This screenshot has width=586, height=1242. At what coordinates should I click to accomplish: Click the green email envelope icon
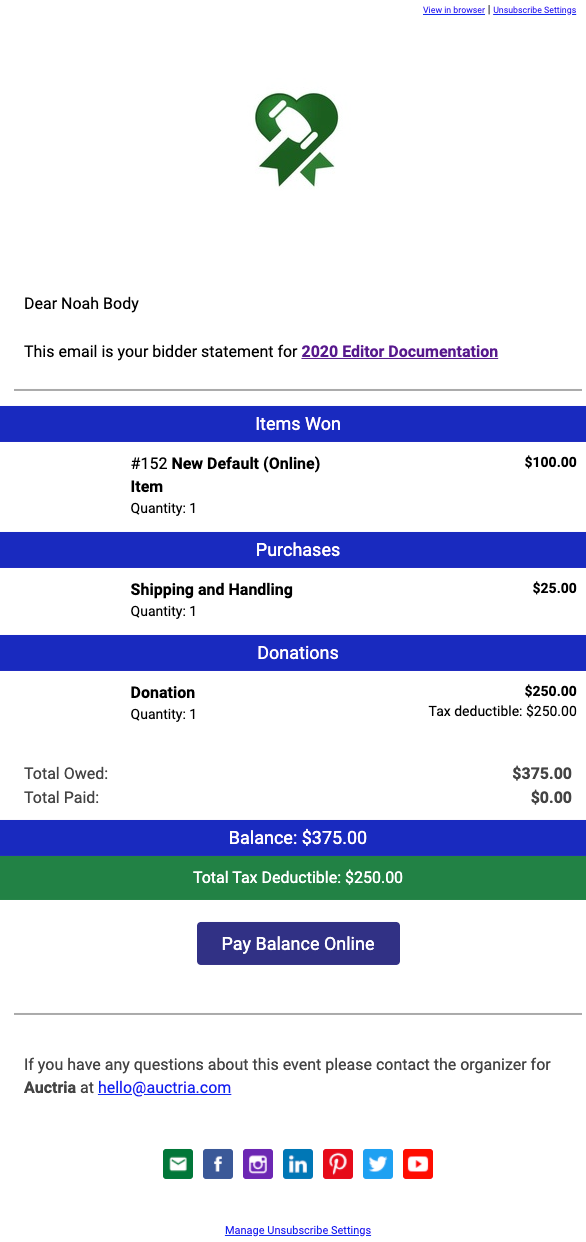[178, 1164]
